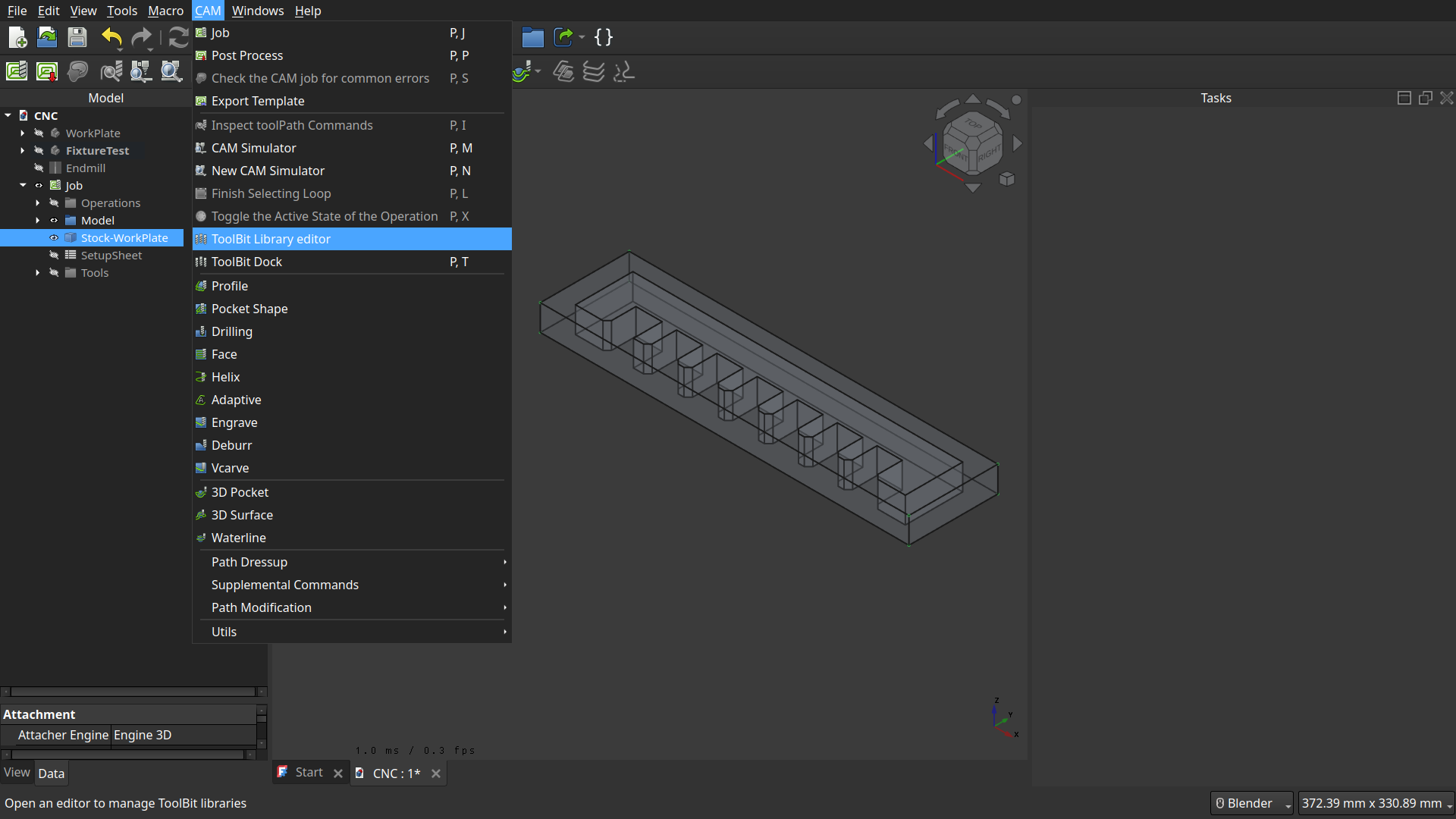The height and width of the screenshot is (819, 1456).
Task: Choose Adaptive from the CAM menu
Action: click(x=352, y=400)
